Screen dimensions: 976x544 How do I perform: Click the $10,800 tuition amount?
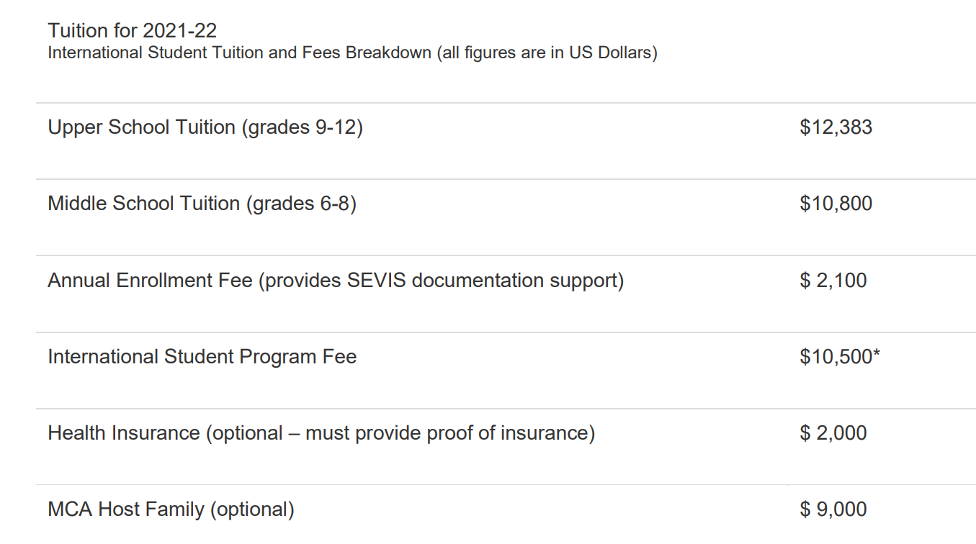836,204
